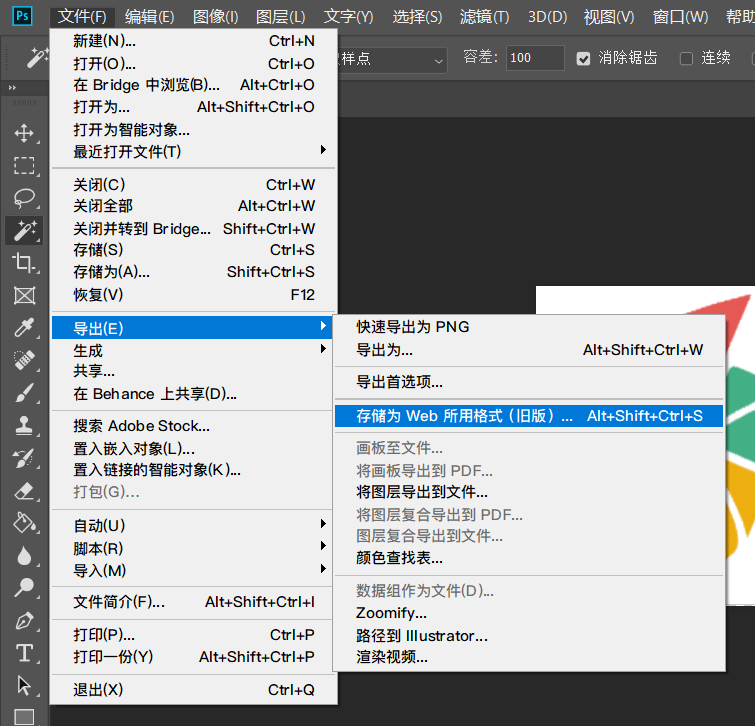Screen dimensions: 755x726
Task: Select 导出首选项 from export submenu
Action: tap(400, 382)
